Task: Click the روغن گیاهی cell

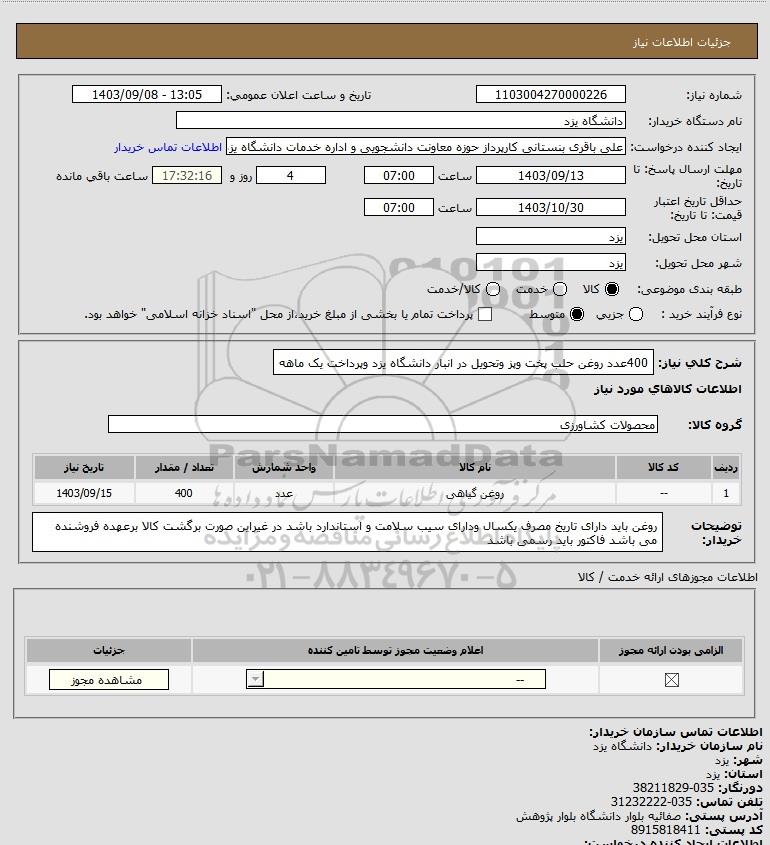Action: click(475, 493)
